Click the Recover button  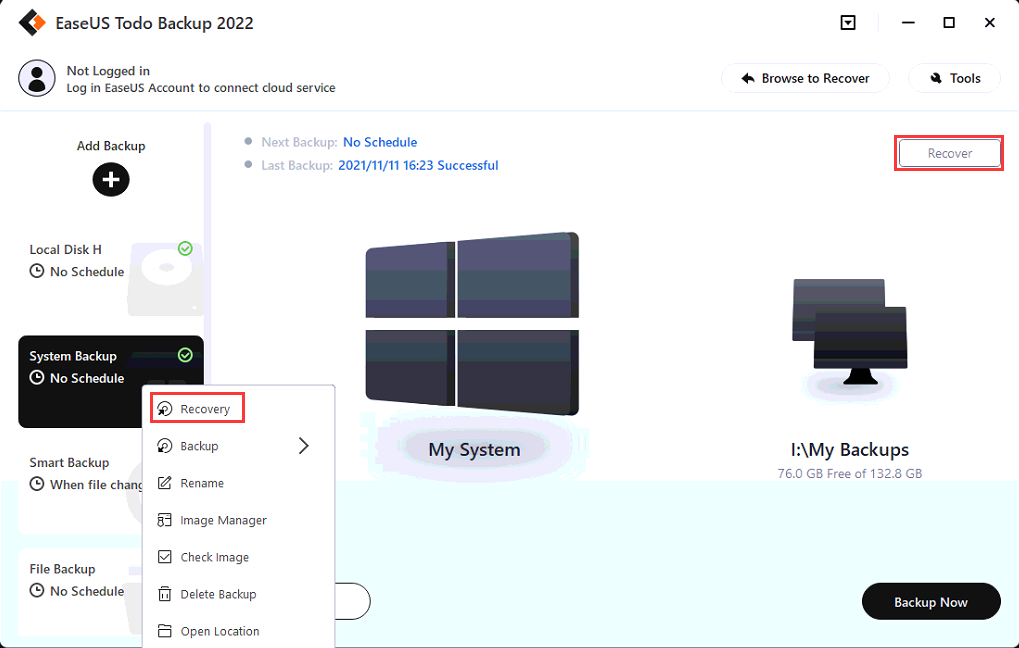point(949,153)
